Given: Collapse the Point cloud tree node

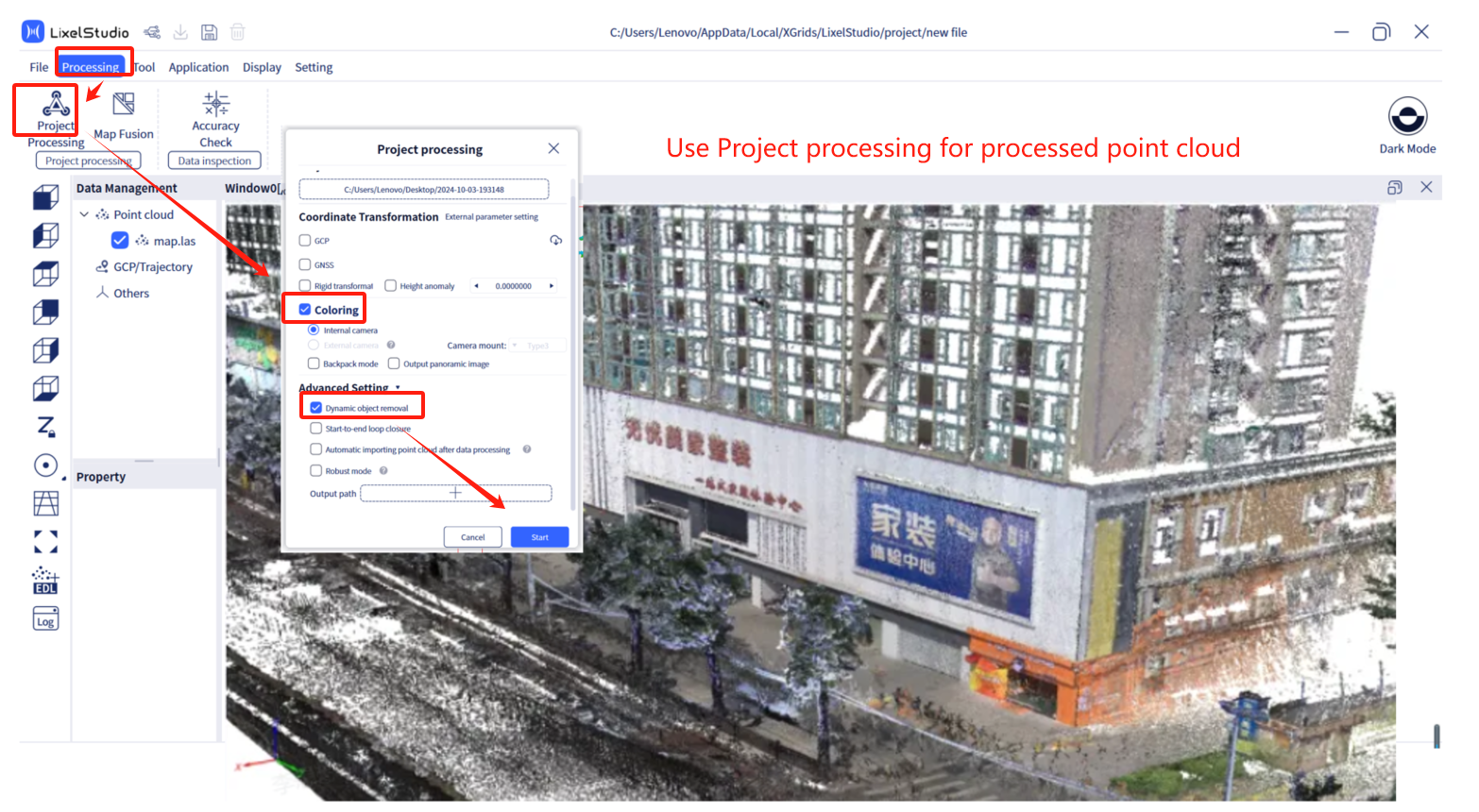Looking at the screenshot, I should (x=84, y=214).
